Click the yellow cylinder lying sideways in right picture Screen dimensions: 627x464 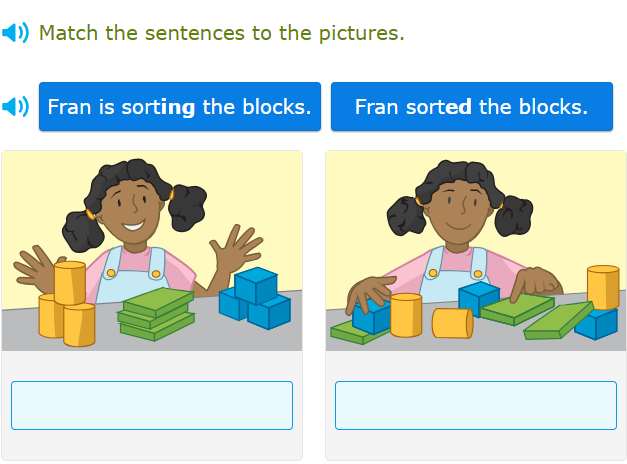[x=452, y=322]
